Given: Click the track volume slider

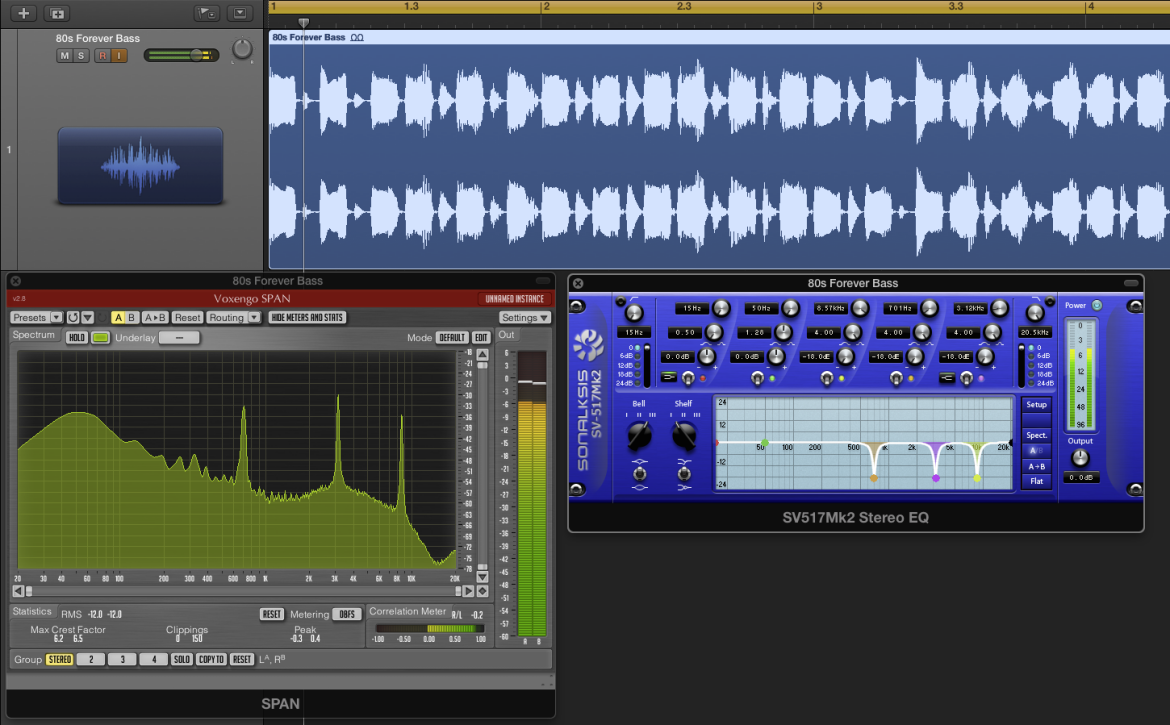Looking at the screenshot, I should coord(181,55).
